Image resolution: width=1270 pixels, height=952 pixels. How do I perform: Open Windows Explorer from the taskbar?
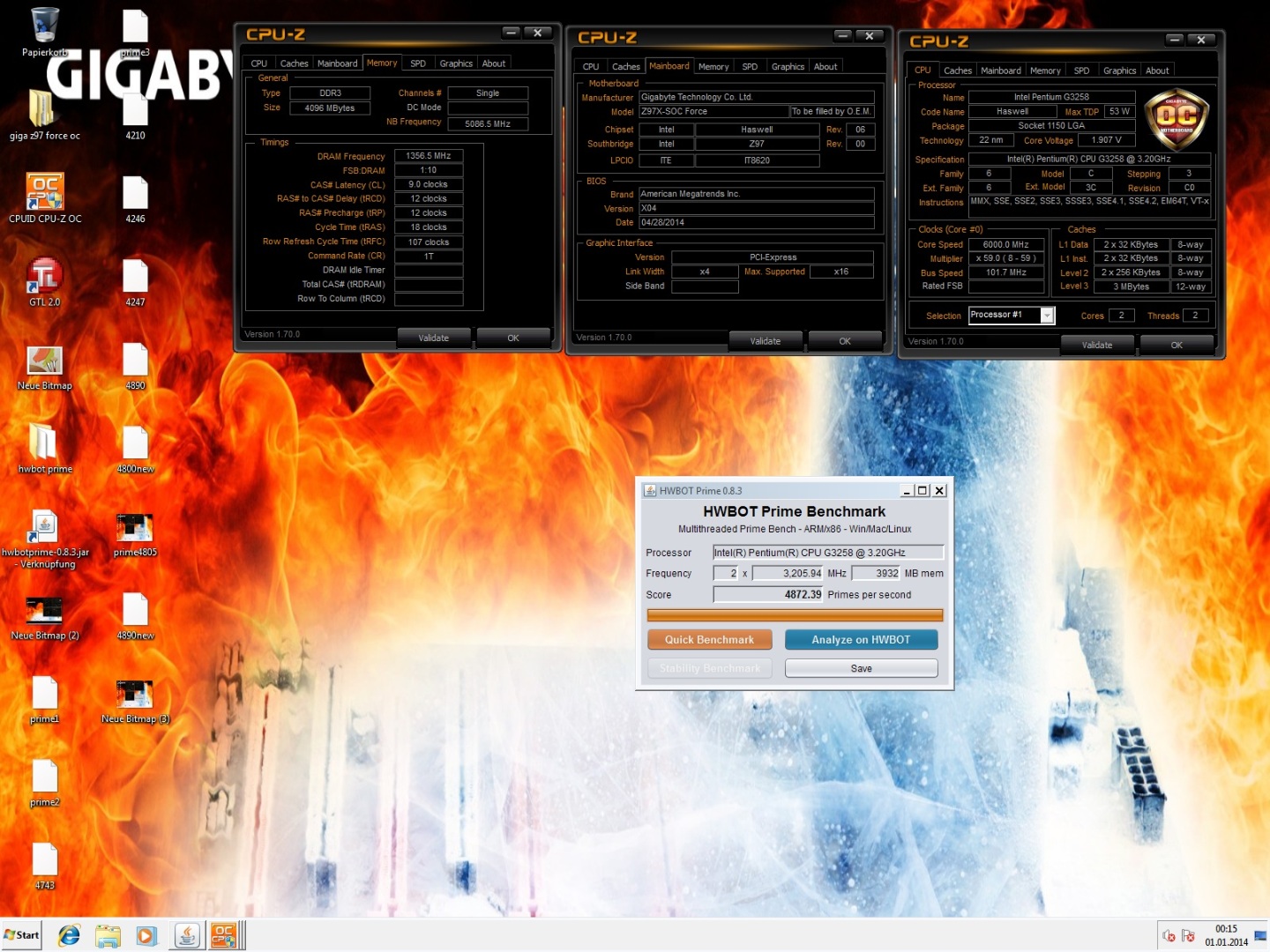108,935
